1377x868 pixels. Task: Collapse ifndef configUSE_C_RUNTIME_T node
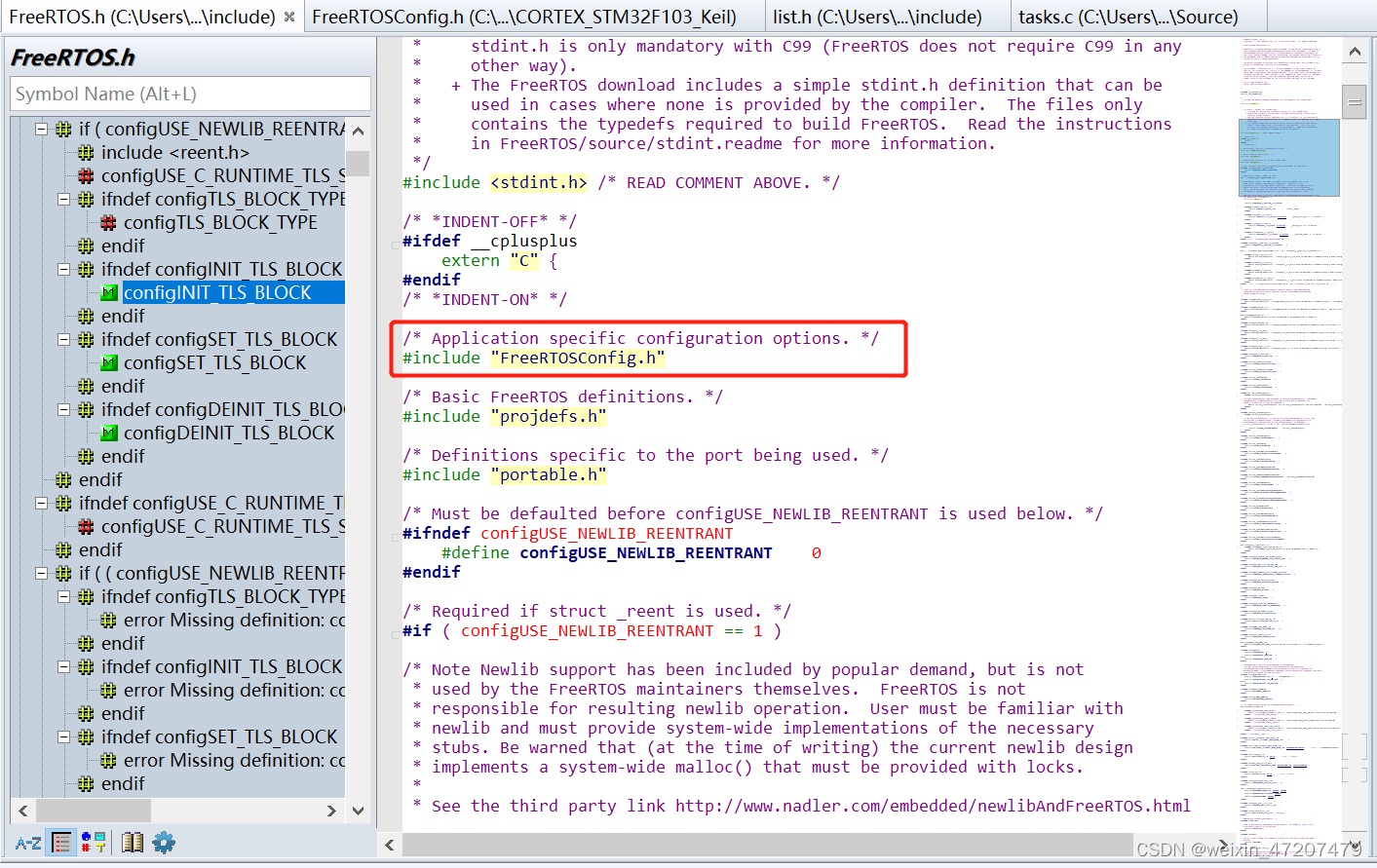[x=41, y=503]
